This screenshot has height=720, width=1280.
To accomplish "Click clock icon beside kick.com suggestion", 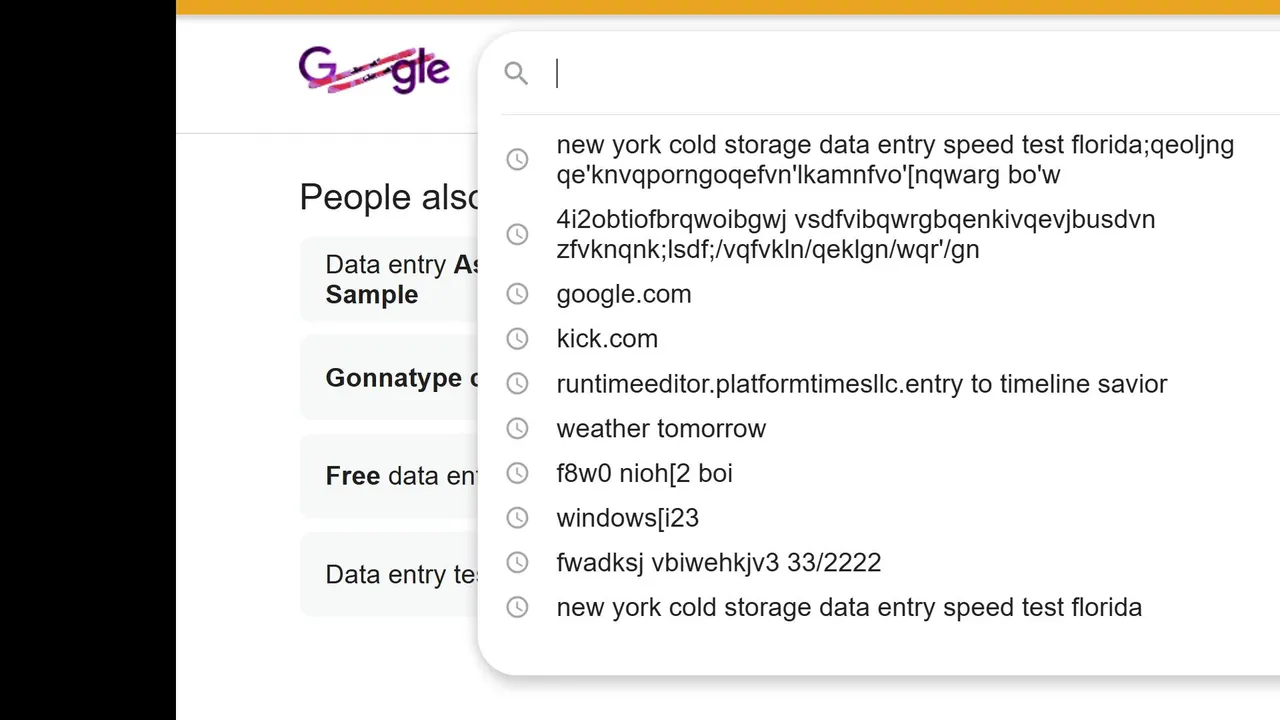I will point(517,339).
